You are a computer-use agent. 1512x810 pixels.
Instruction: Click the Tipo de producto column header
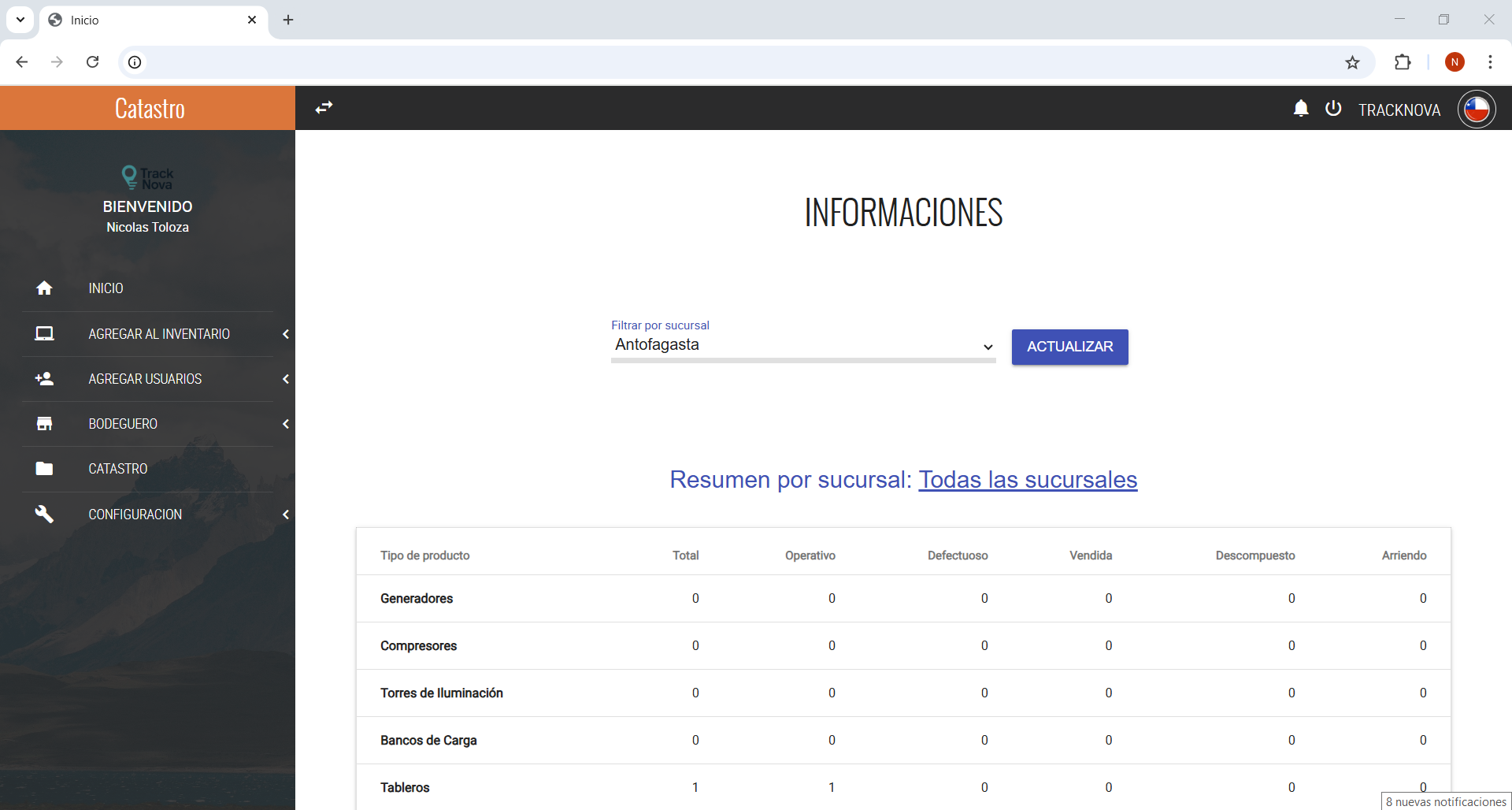coord(424,555)
